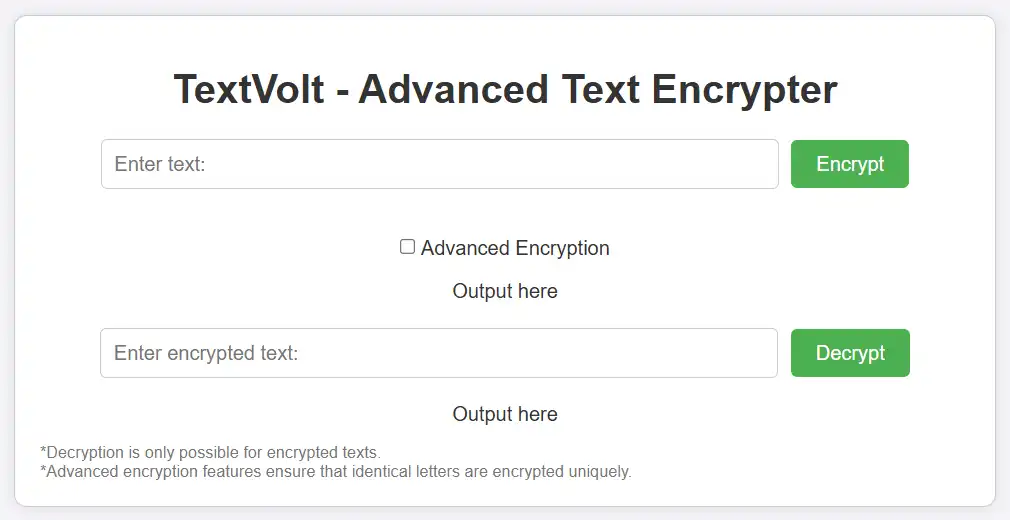Click the green Encrypt button
This screenshot has height=520, width=1010.
[849, 164]
